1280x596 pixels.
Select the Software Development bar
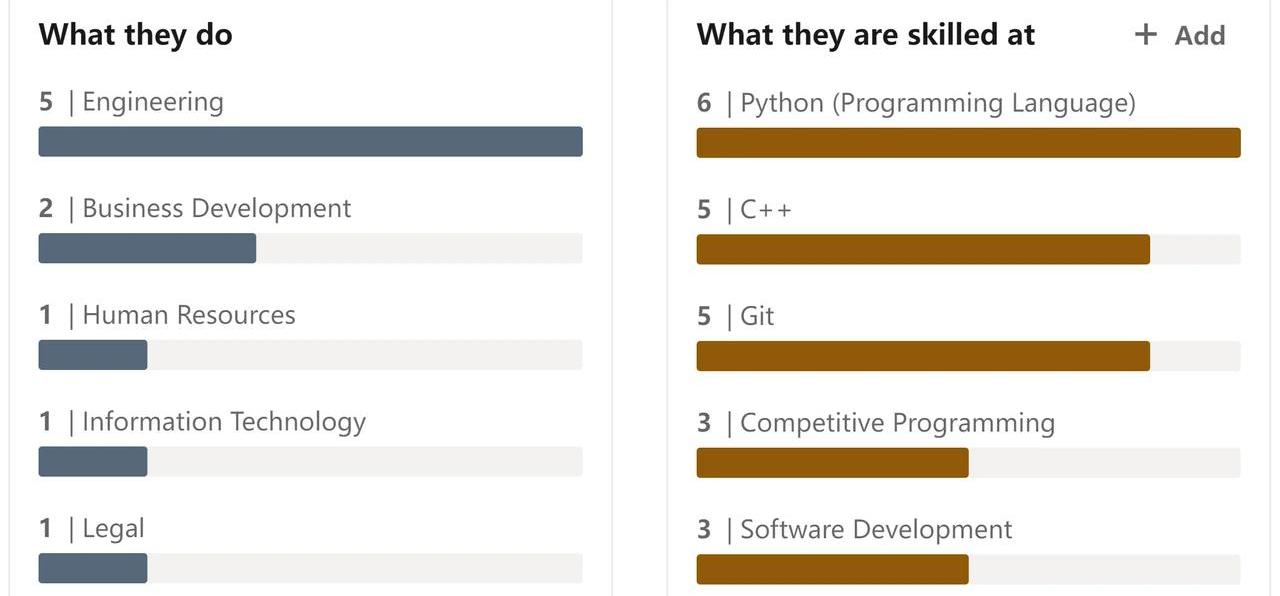832,569
